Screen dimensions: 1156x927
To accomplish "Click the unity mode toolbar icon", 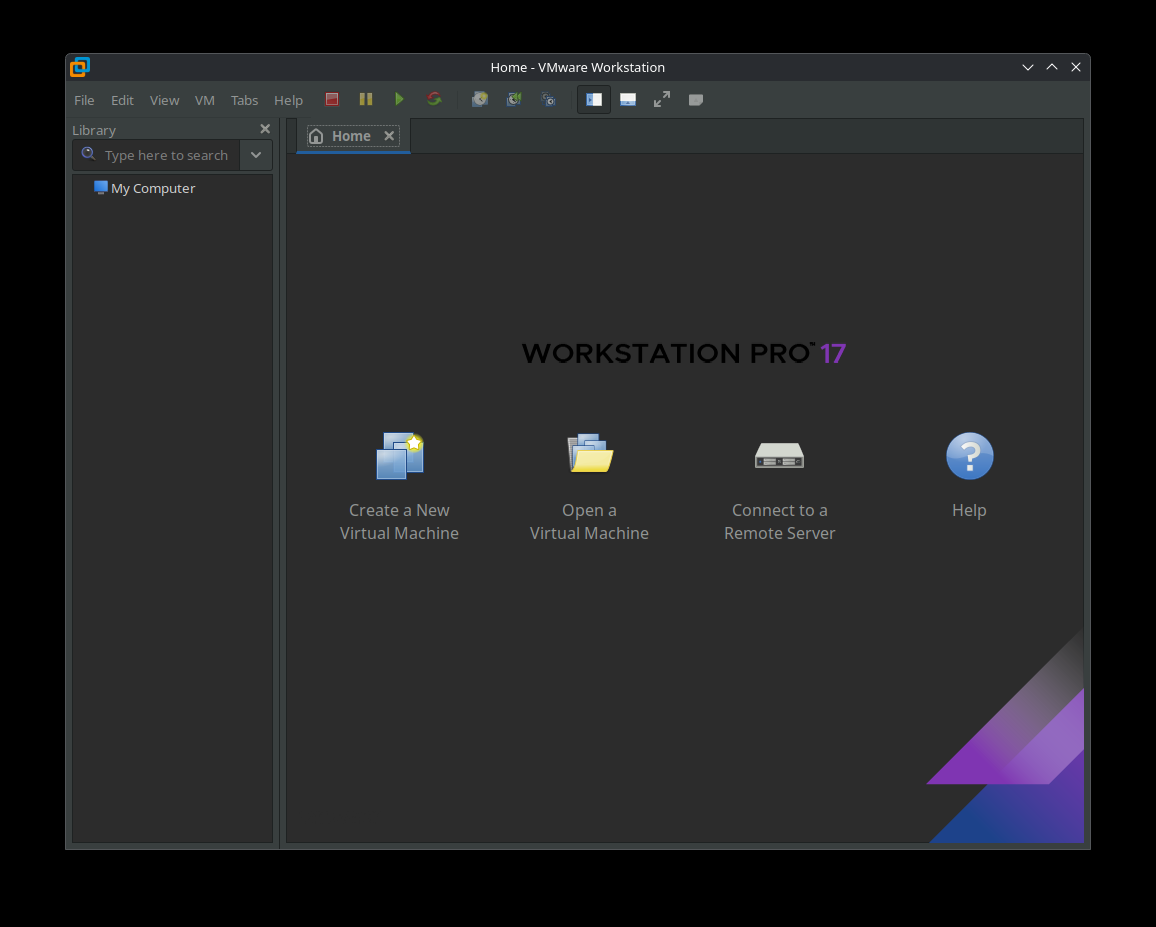I will (696, 100).
